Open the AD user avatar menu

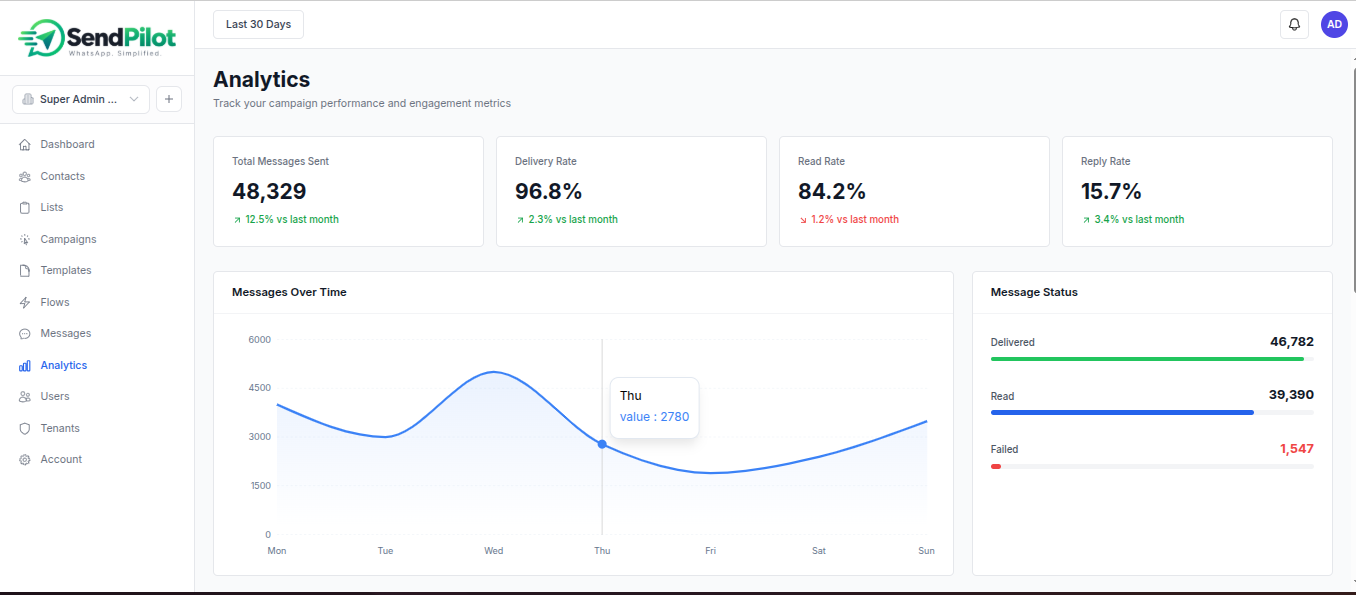1334,24
